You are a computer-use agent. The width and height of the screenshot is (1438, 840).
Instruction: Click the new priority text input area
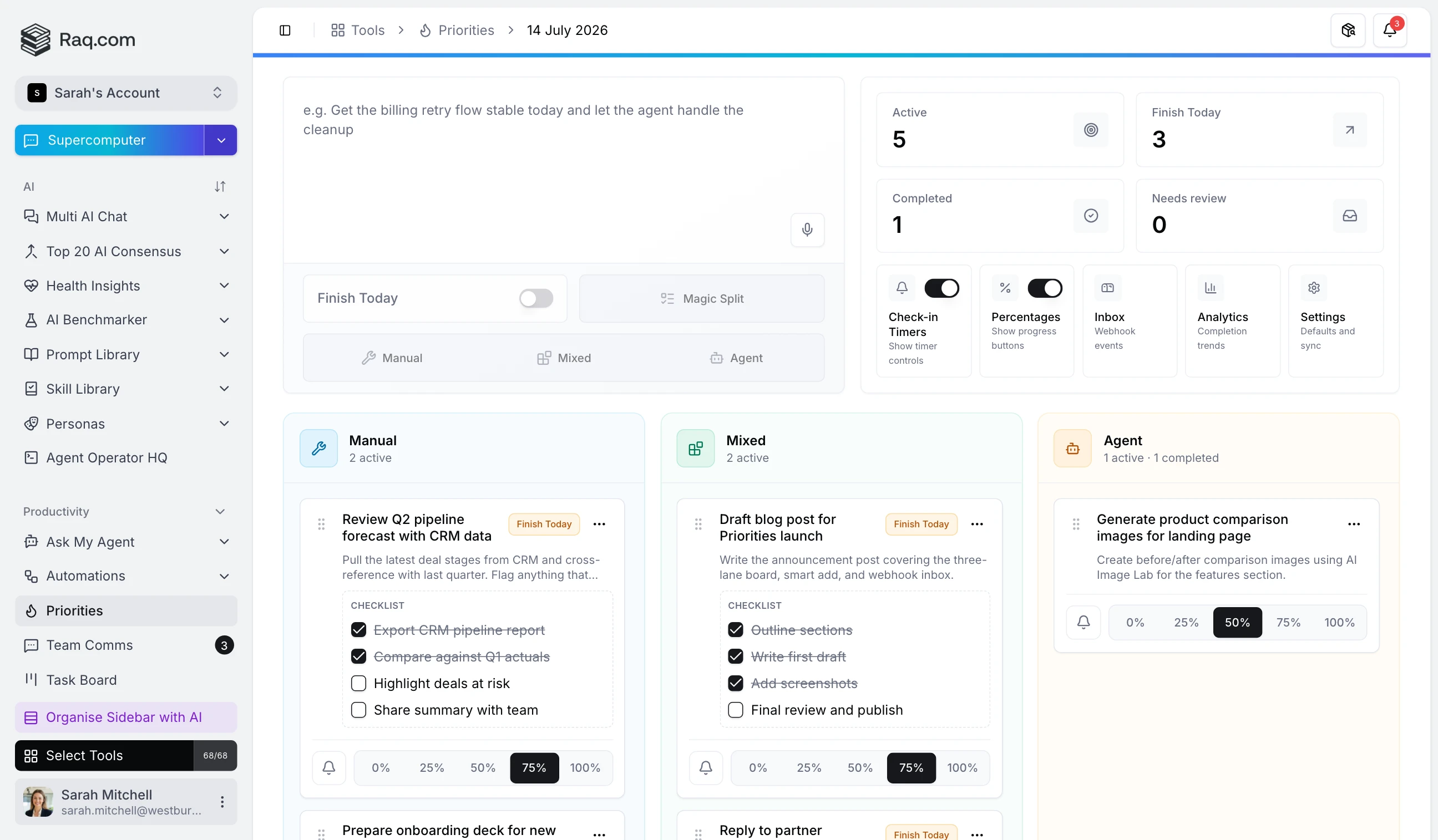point(563,170)
